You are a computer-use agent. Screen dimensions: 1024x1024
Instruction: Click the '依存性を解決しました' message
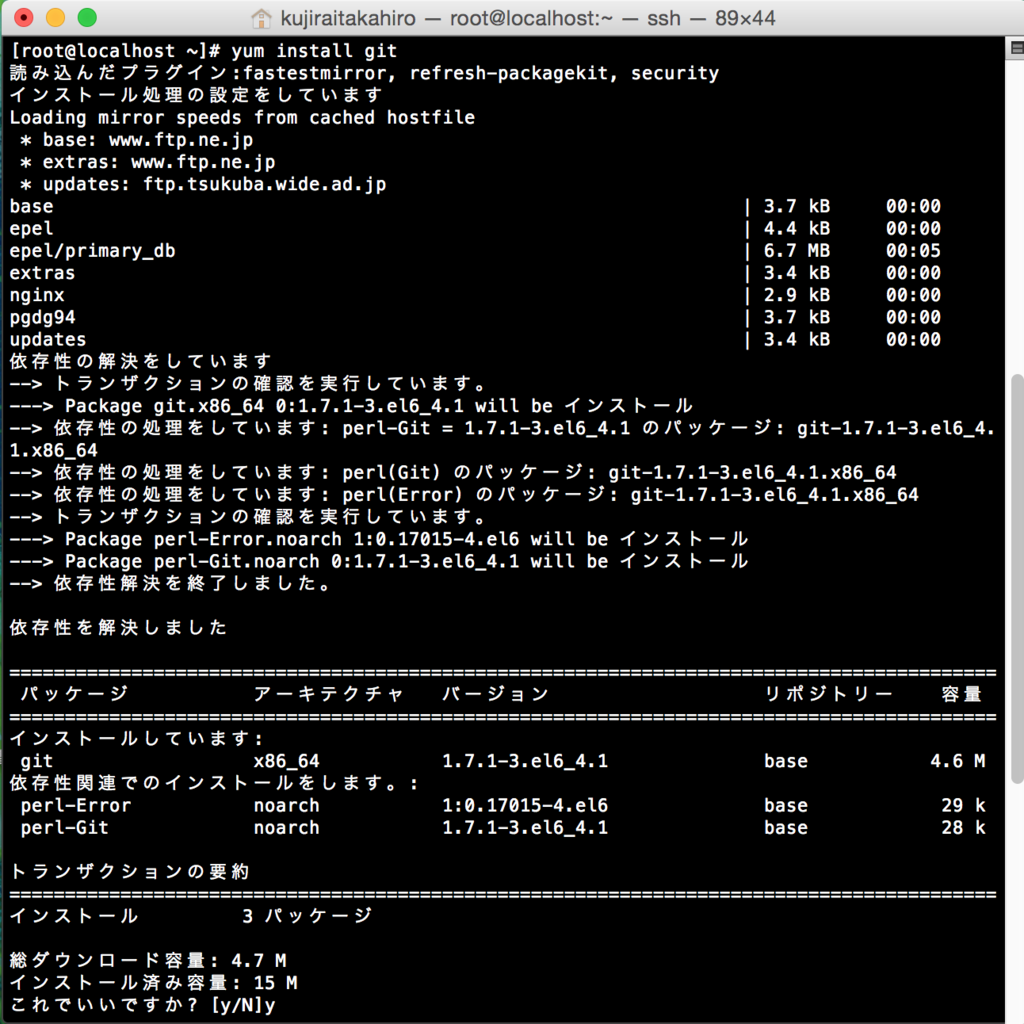118,628
